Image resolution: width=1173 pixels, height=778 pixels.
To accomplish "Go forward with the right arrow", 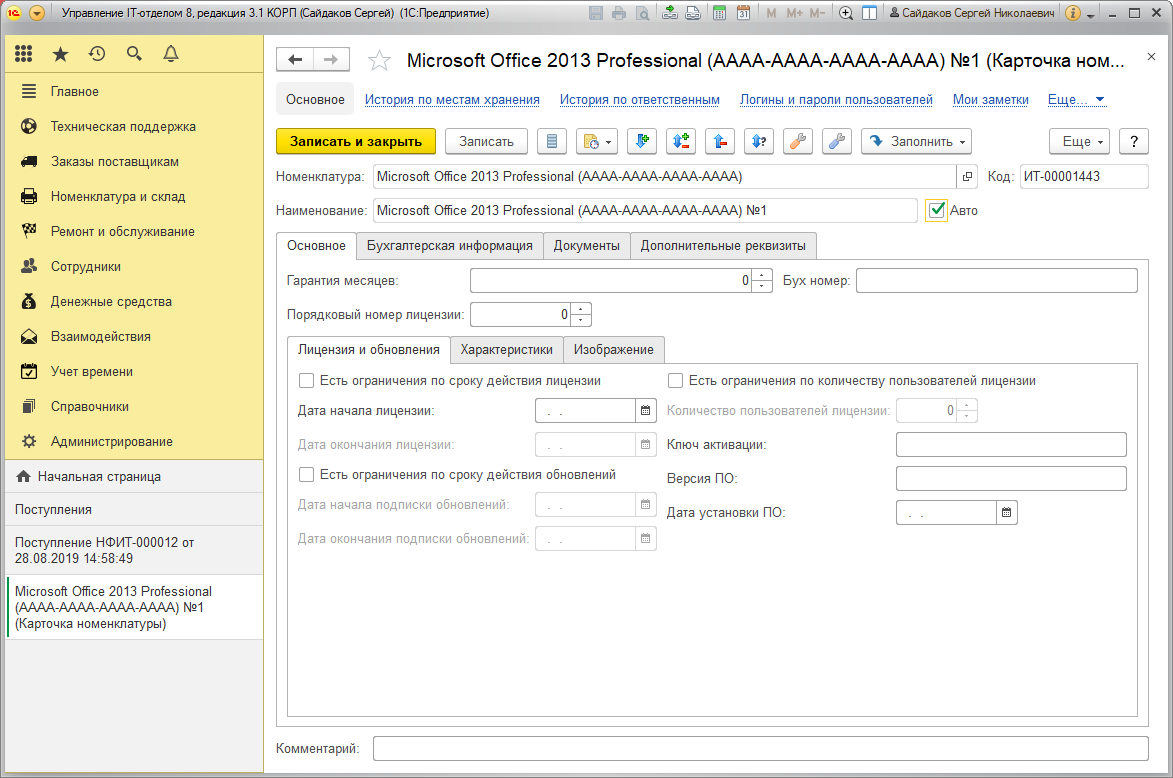I will [x=331, y=60].
